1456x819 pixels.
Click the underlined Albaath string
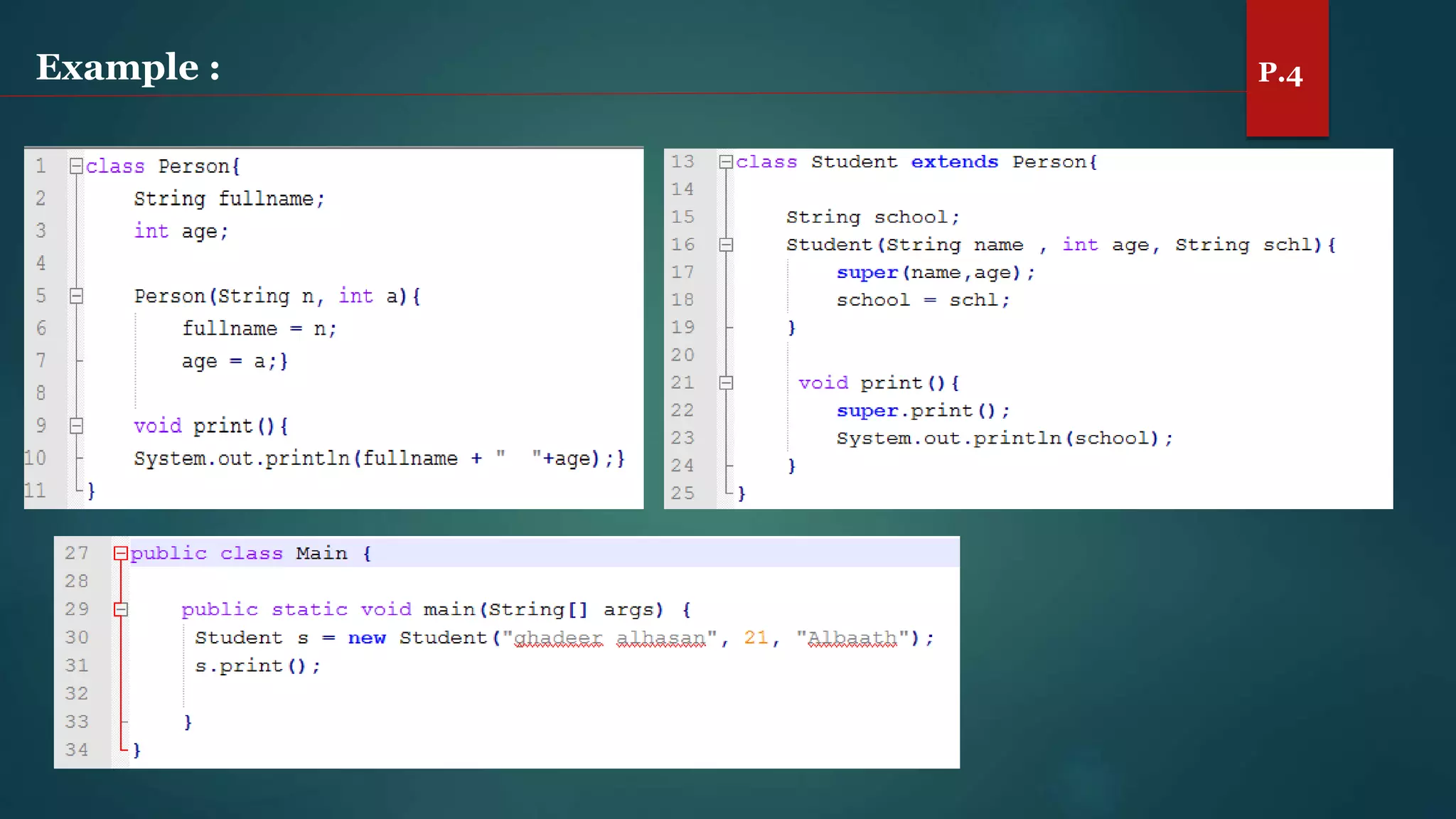852,638
